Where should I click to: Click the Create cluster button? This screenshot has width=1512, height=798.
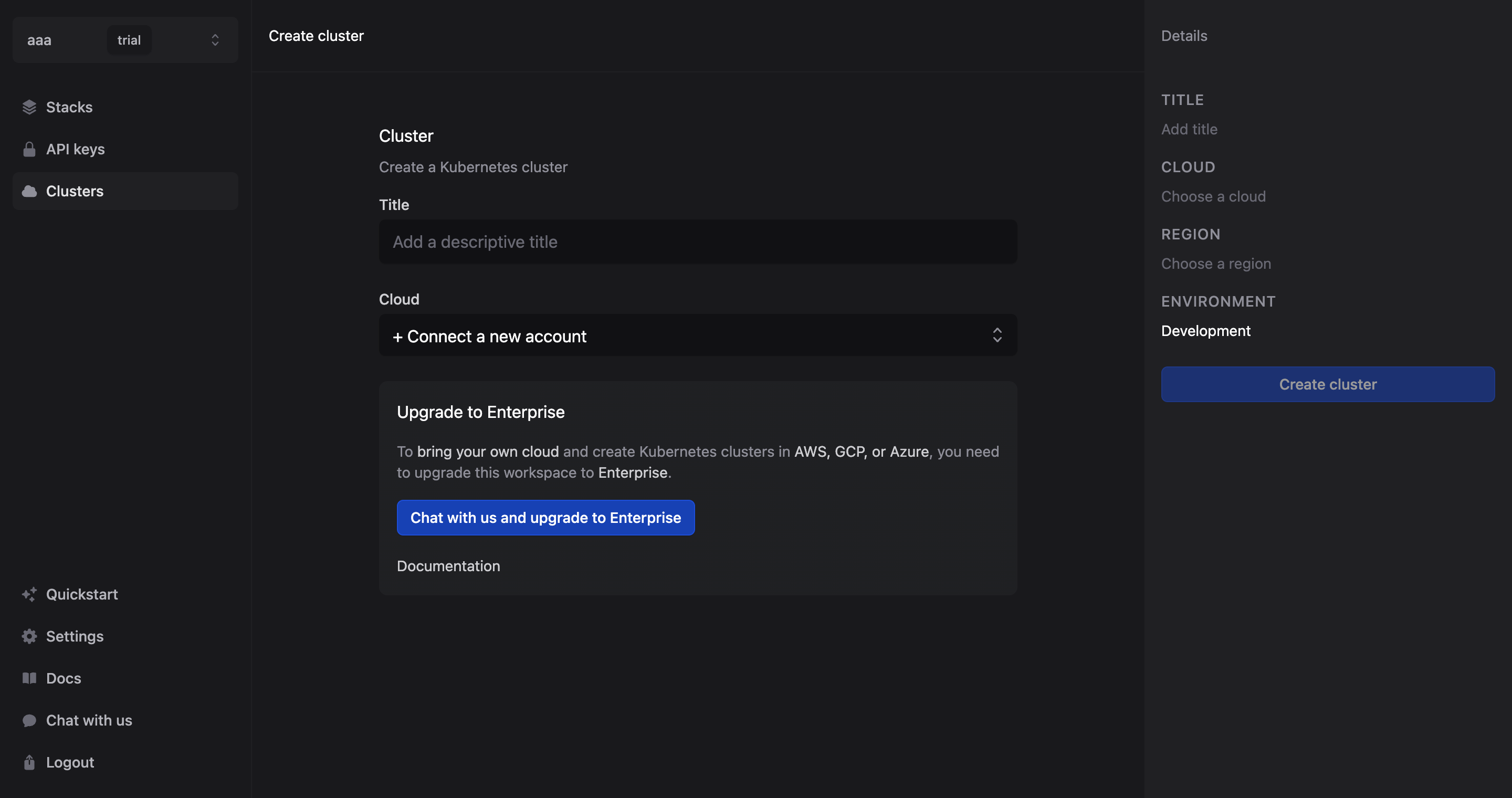point(1328,384)
